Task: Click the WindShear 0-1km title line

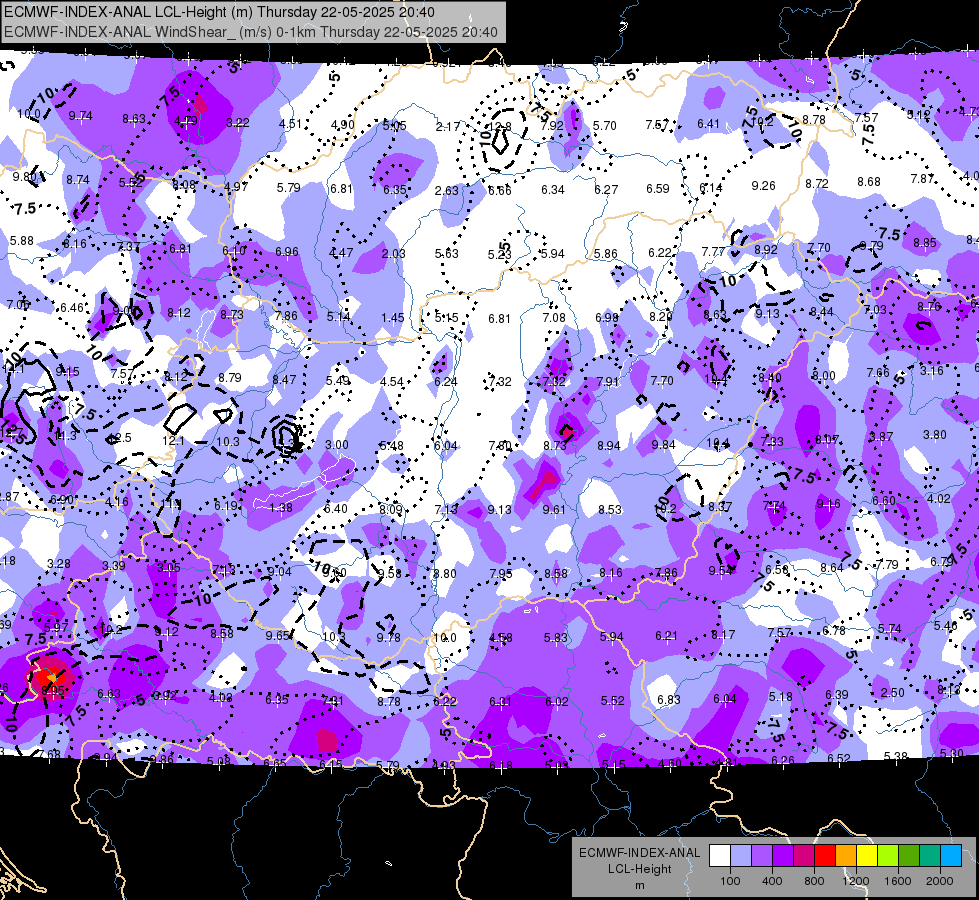Action: pyautogui.click(x=250, y=32)
